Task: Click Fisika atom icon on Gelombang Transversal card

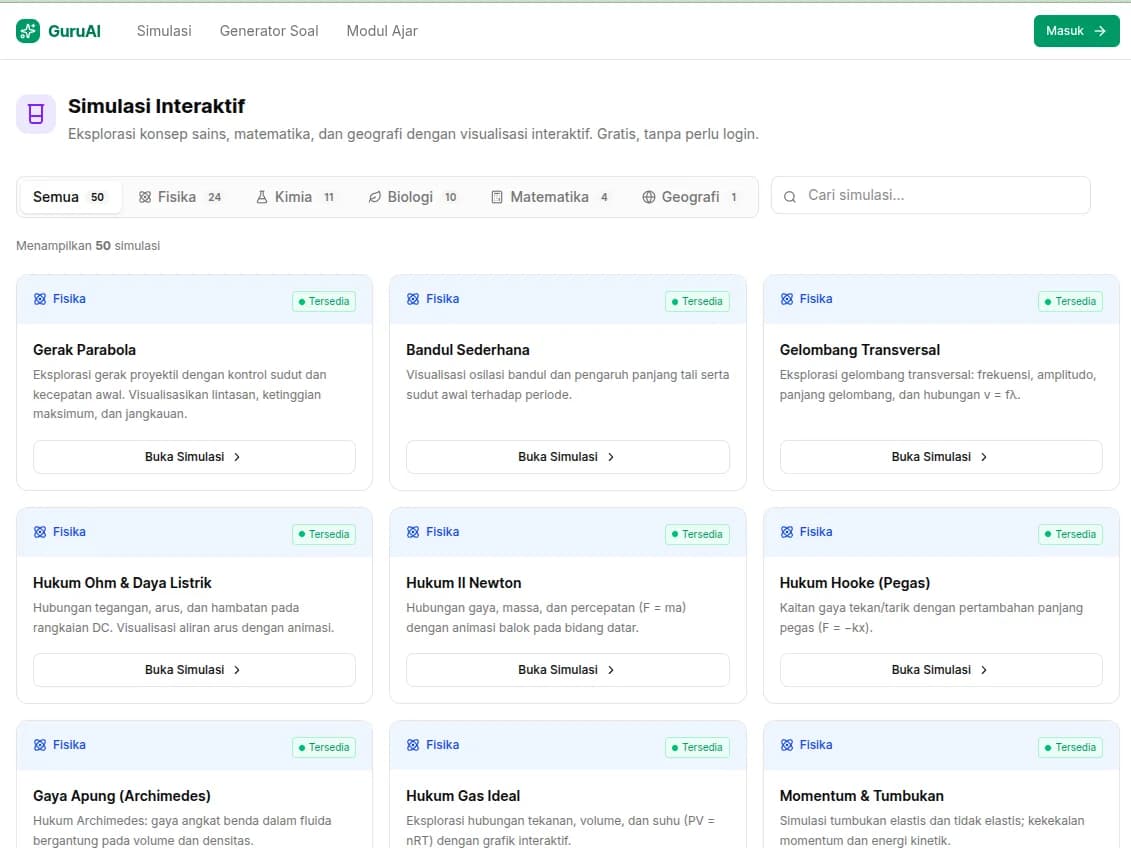Action: click(787, 299)
